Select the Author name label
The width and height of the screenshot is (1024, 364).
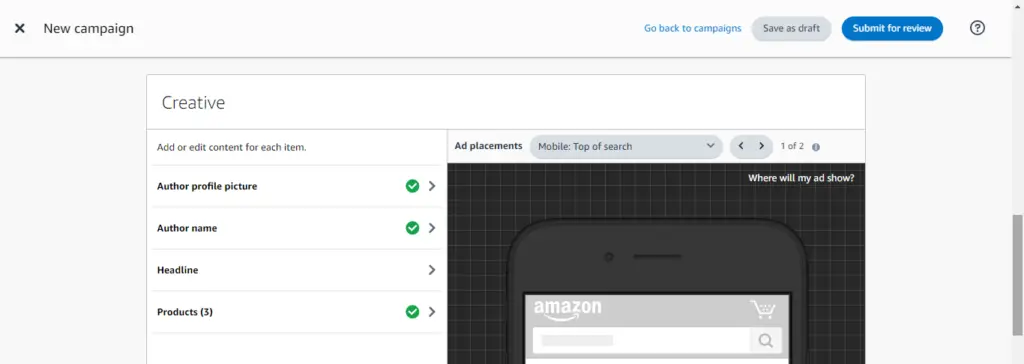pyautogui.click(x=187, y=228)
